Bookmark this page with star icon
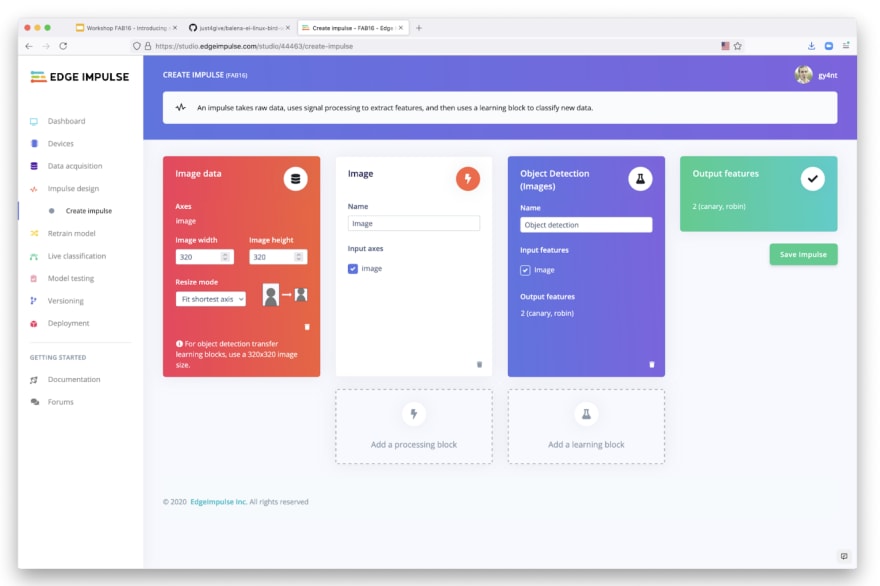Viewport: 880px width, 586px height. click(737, 46)
